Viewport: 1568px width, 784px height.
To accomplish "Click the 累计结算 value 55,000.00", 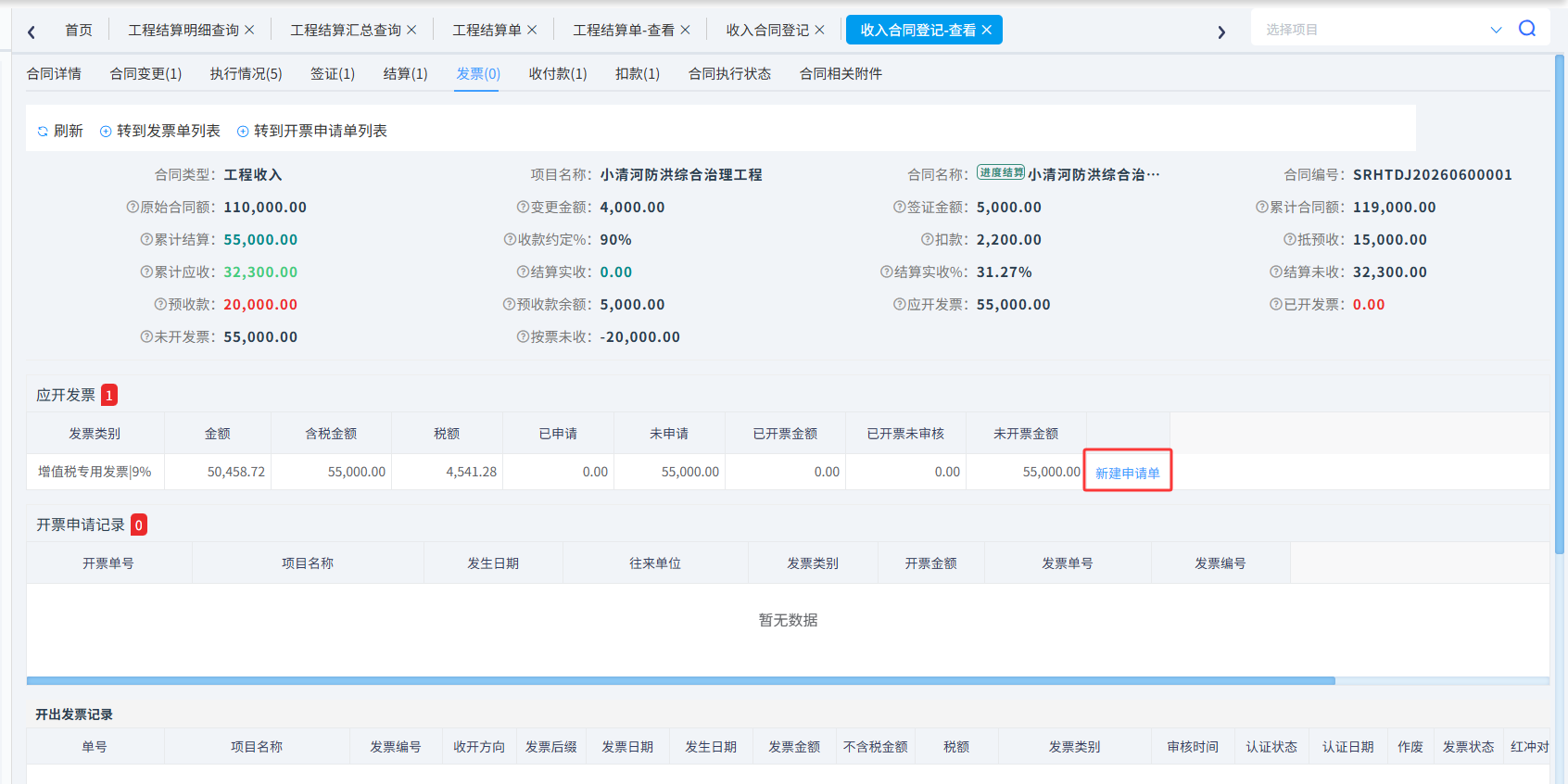I will [260, 240].
